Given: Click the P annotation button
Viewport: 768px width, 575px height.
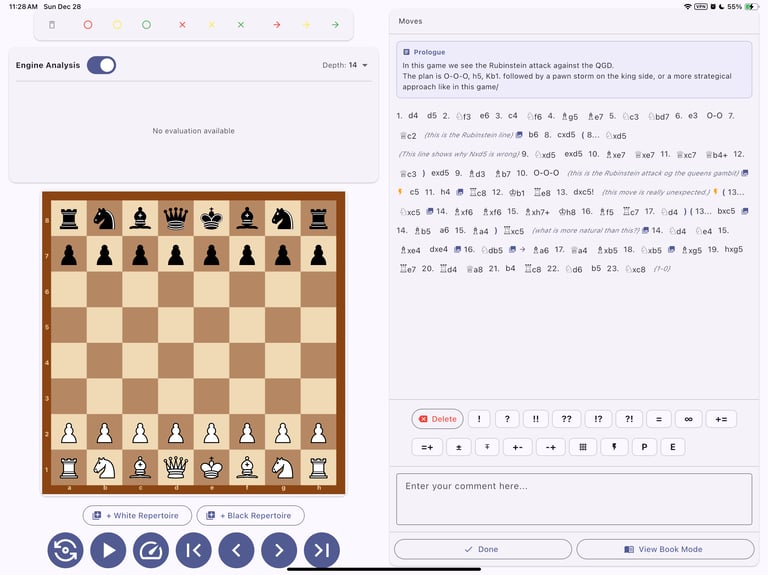Looking at the screenshot, I should coord(644,447).
